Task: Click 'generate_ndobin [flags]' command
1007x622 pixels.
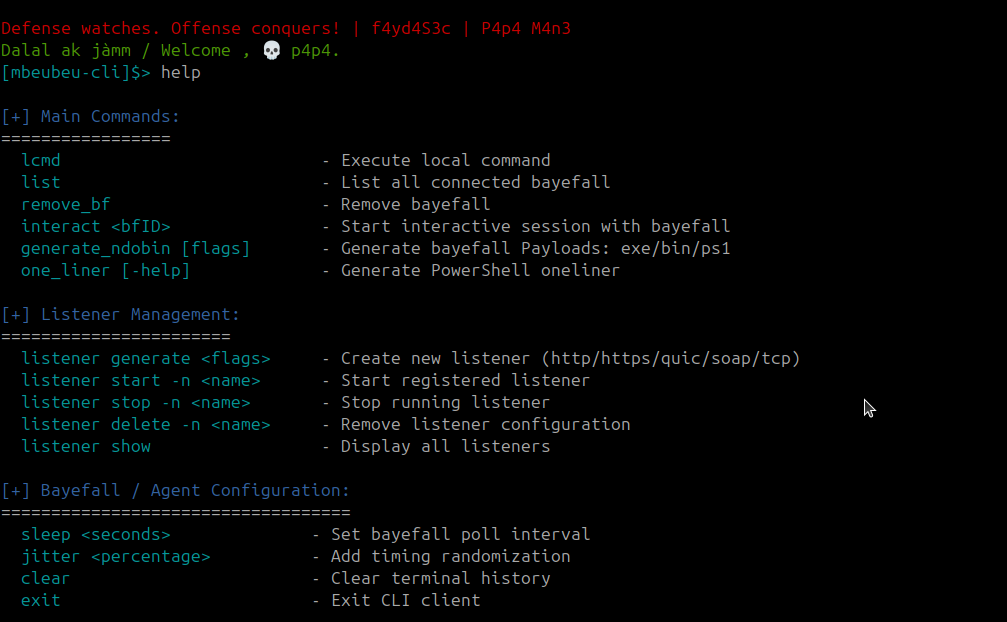Action: click(x=136, y=248)
